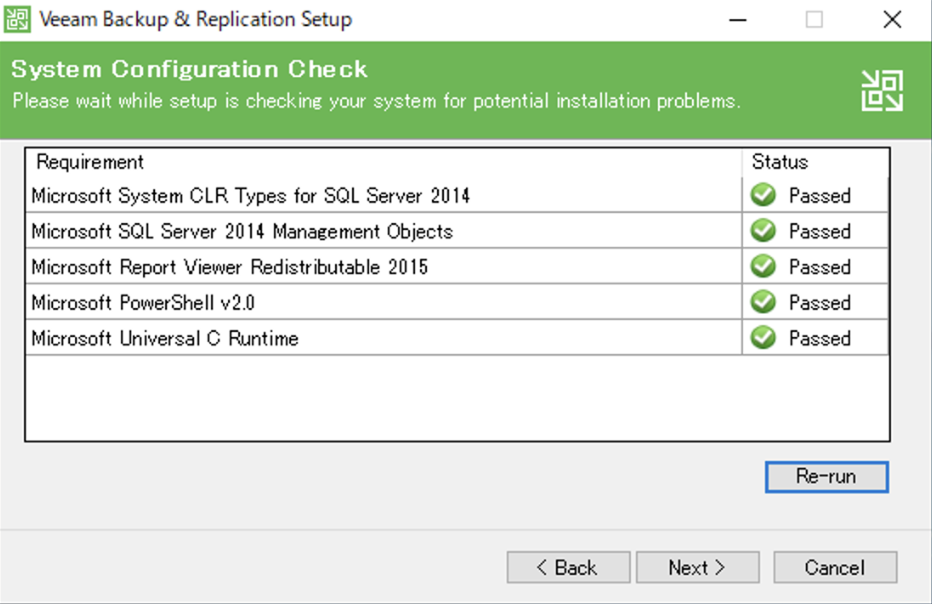Screen dimensions: 932x604
Task: Click Passed status text for Universal C Runtime
Action: coord(820,338)
